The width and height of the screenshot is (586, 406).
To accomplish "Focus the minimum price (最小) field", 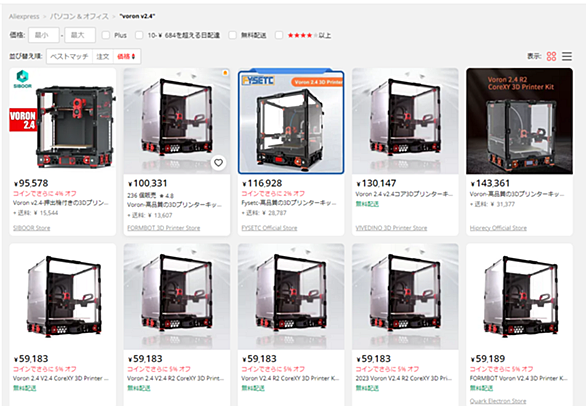I will coord(44,35).
